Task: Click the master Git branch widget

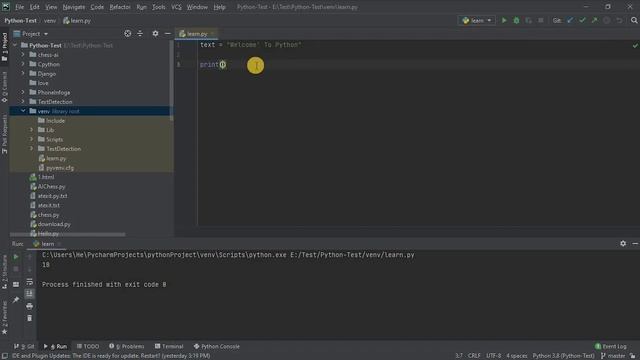Action: [613, 356]
